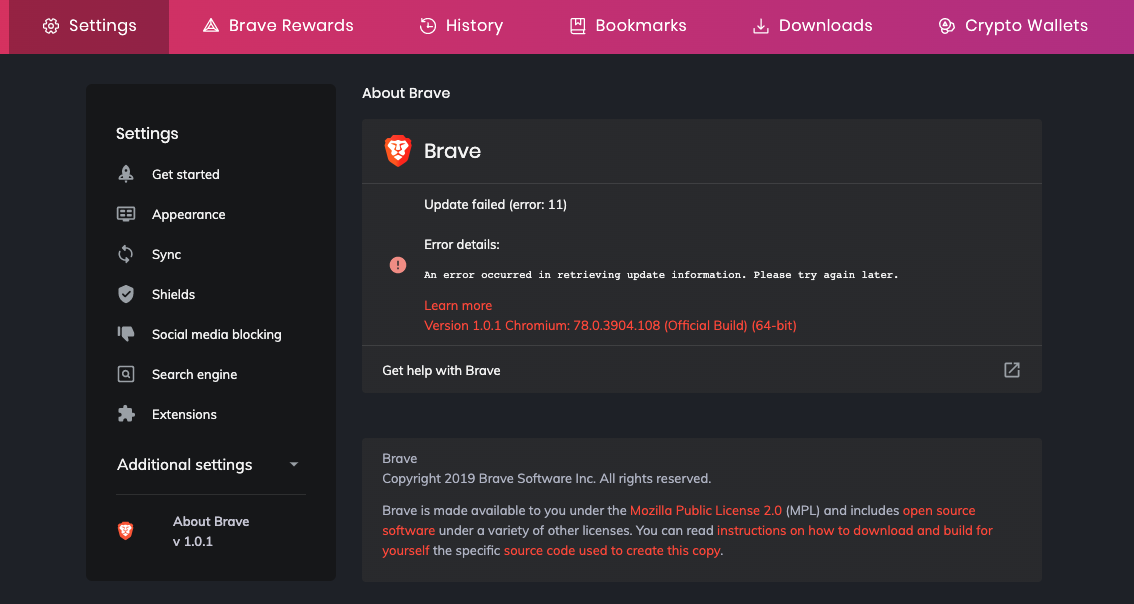
Task: Open the Crypto Wallets tab
Action: (1012, 26)
